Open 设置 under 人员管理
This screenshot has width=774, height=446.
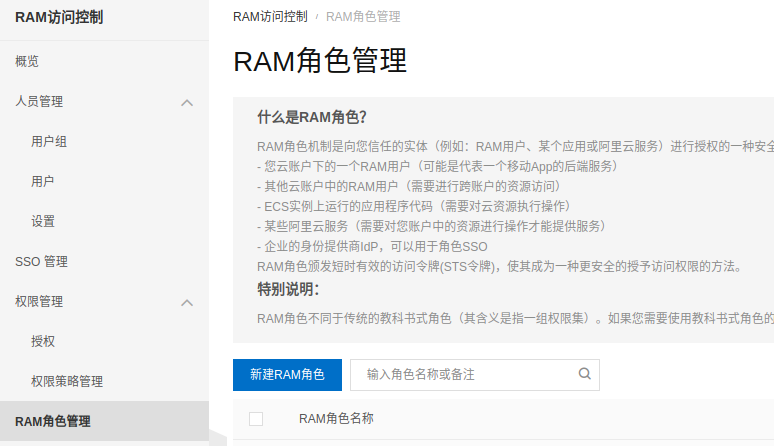tap(43, 222)
